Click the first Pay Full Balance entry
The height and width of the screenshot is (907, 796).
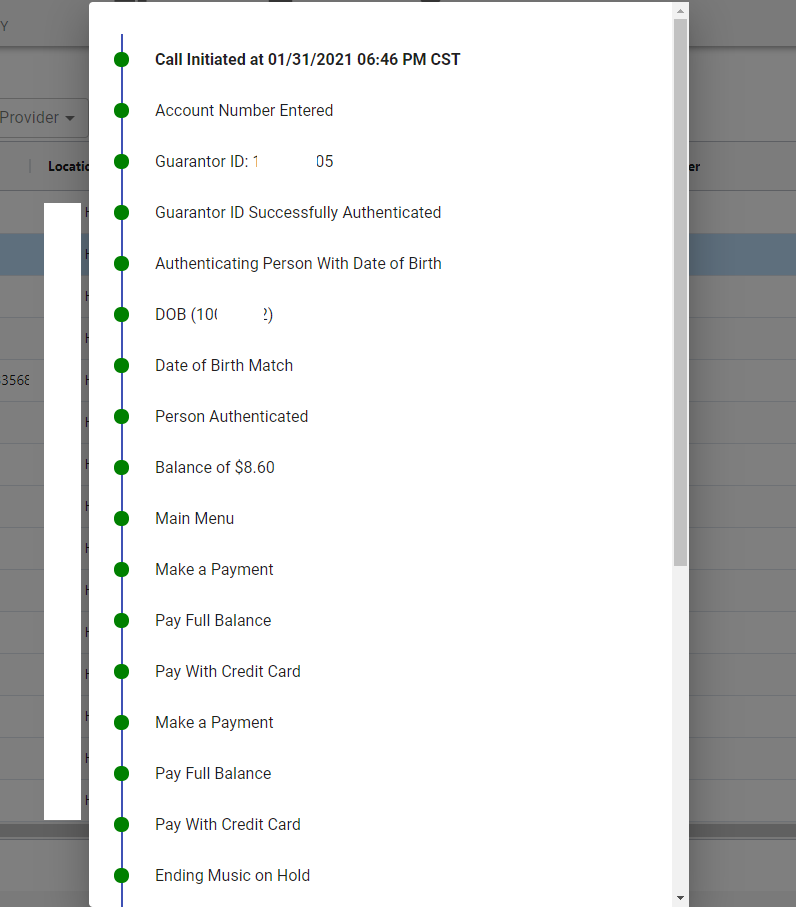point(213,621)
